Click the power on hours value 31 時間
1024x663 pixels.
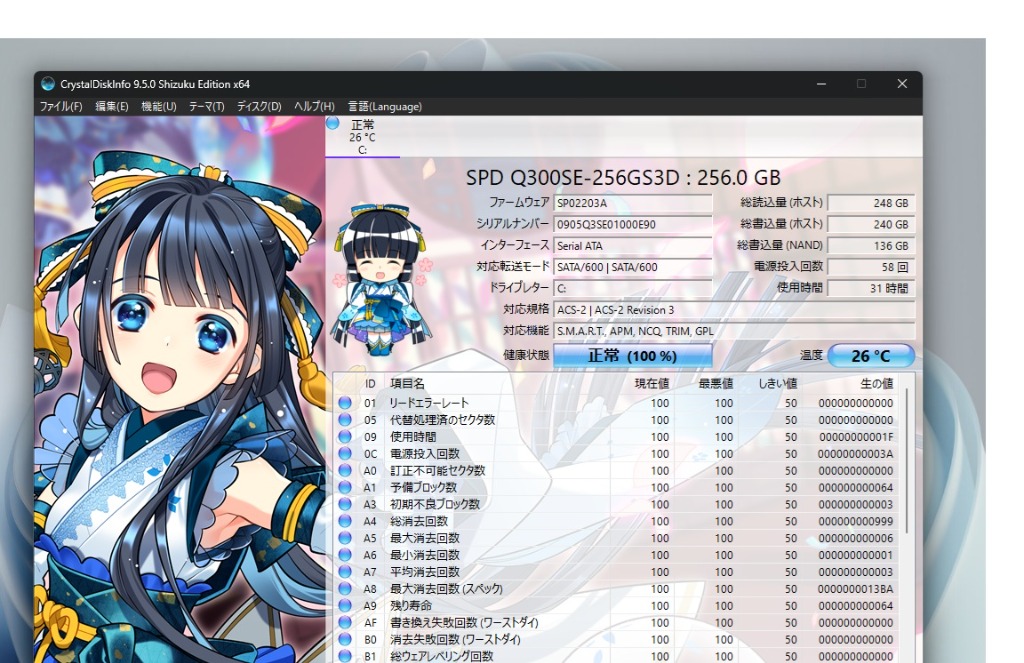point(871,288)
